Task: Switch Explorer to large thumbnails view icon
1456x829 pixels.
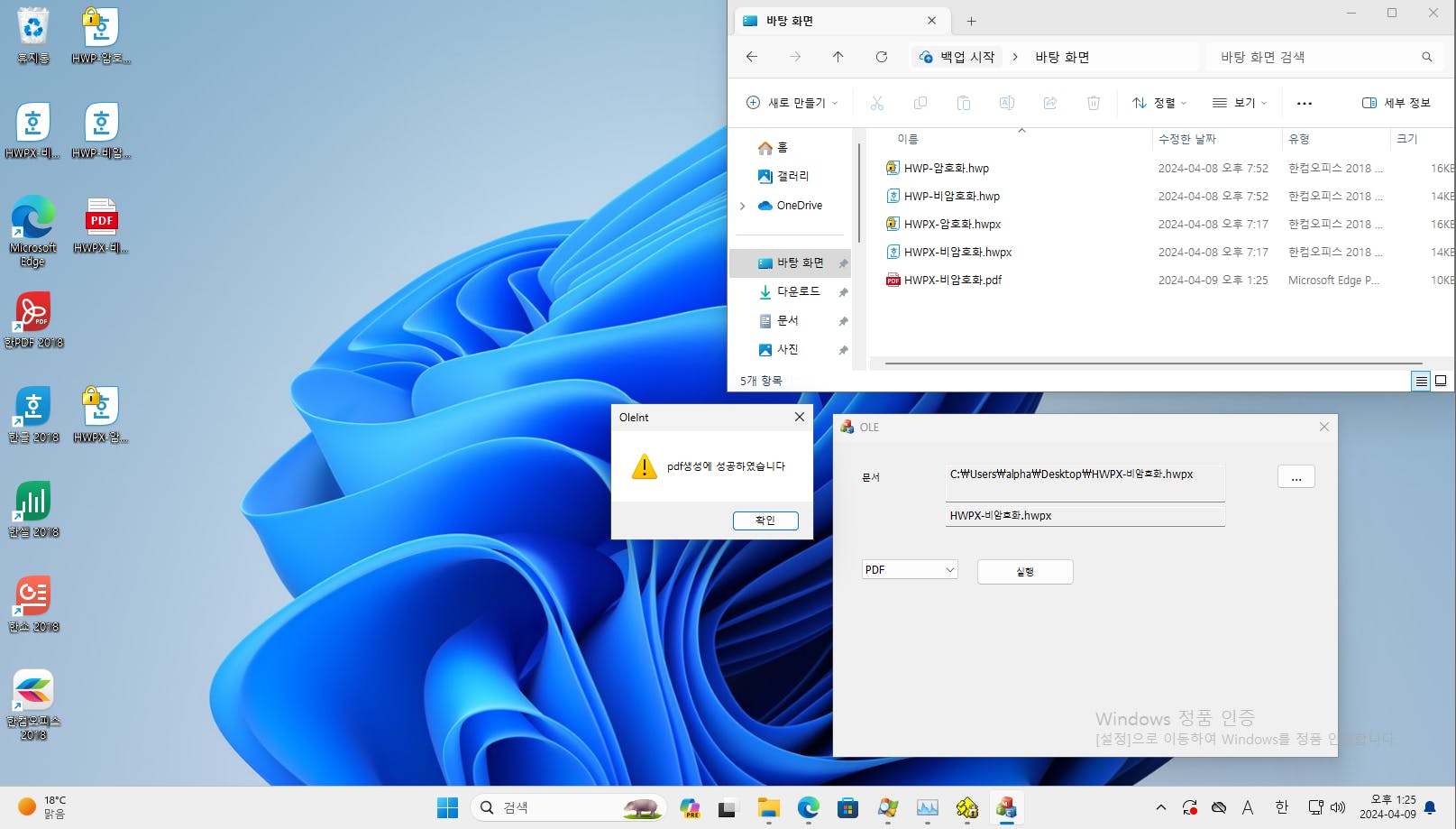Action: (x=1441, y=382)
